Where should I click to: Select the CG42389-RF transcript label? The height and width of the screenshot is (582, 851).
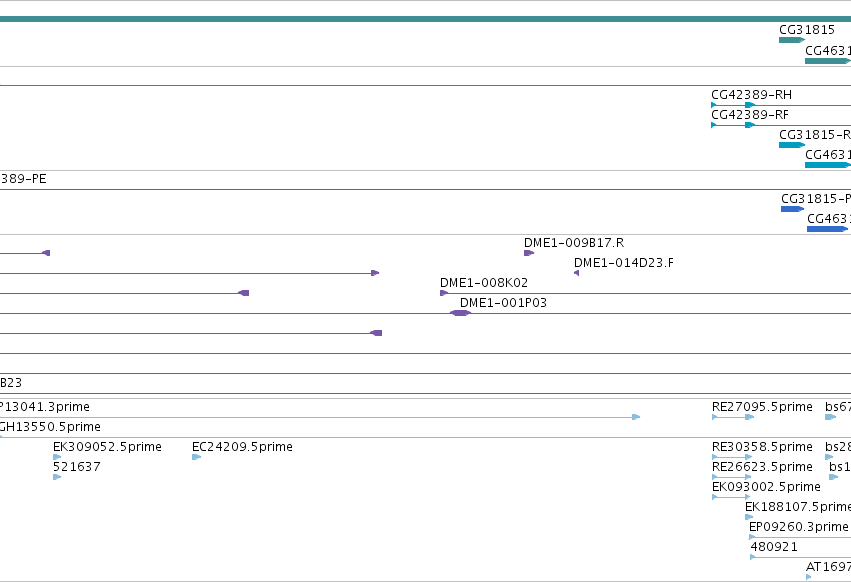pos(750,115)
